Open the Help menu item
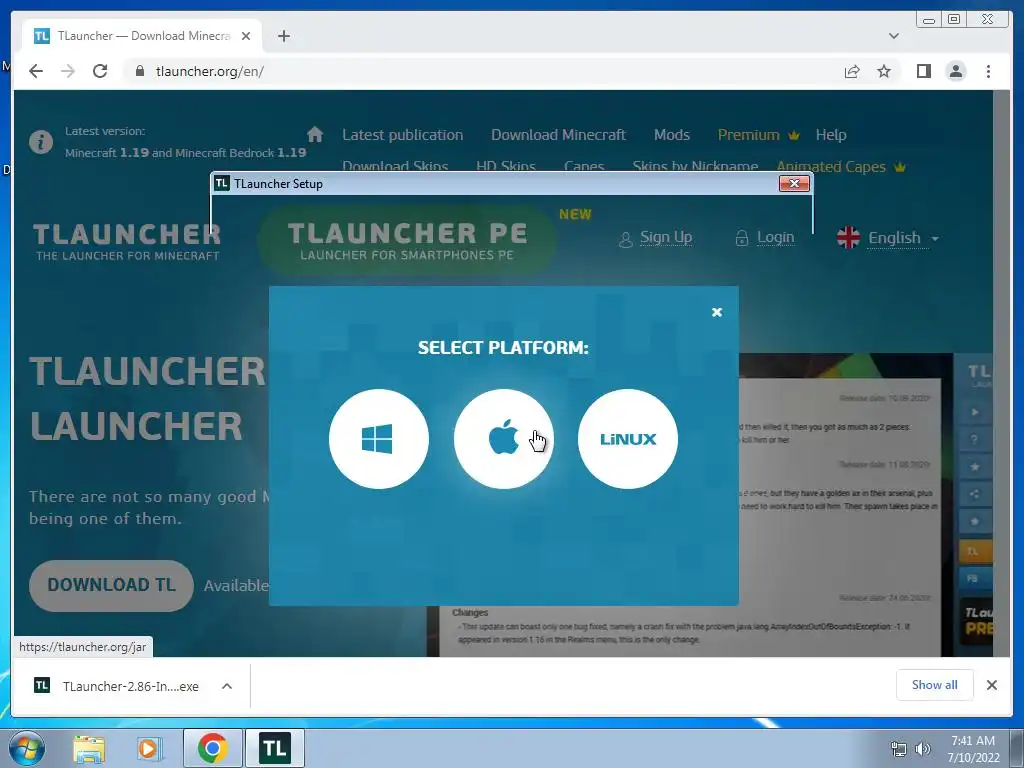Screen dimensions: 1024x768 click(831, 135)
